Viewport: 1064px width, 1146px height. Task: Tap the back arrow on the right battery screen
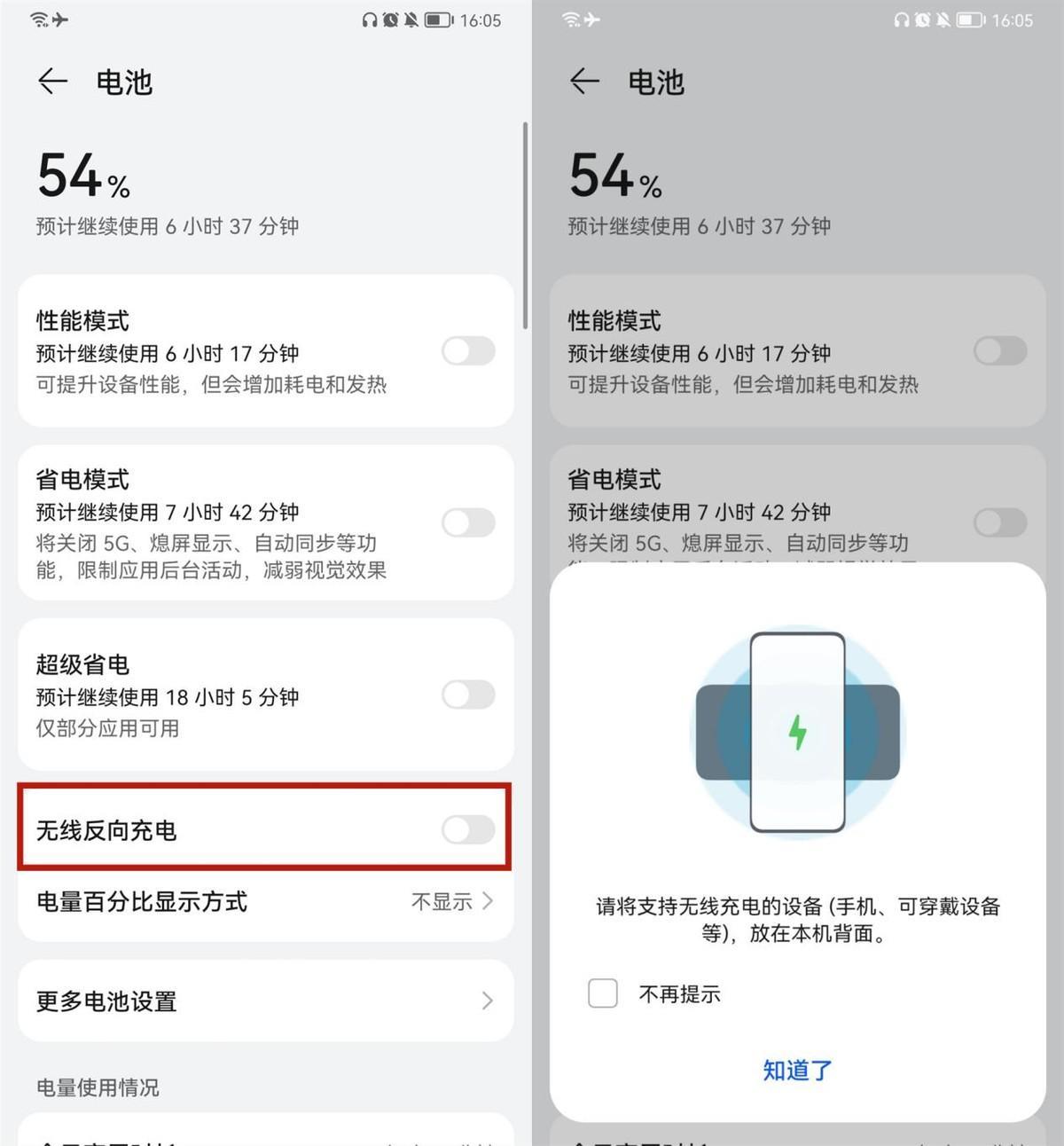[x=584, y=82]
